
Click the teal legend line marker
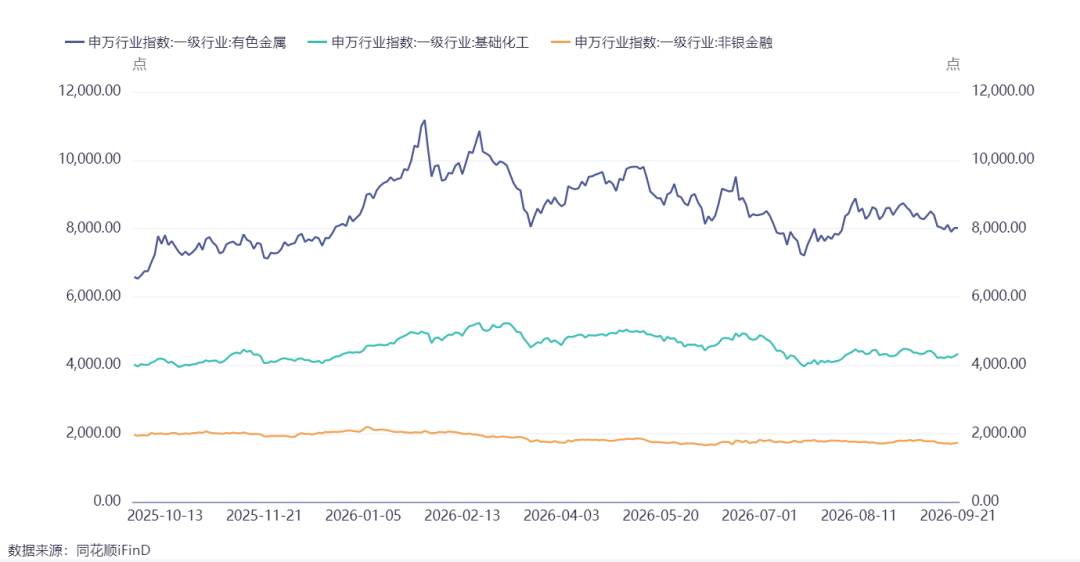(x=318, y=43)
